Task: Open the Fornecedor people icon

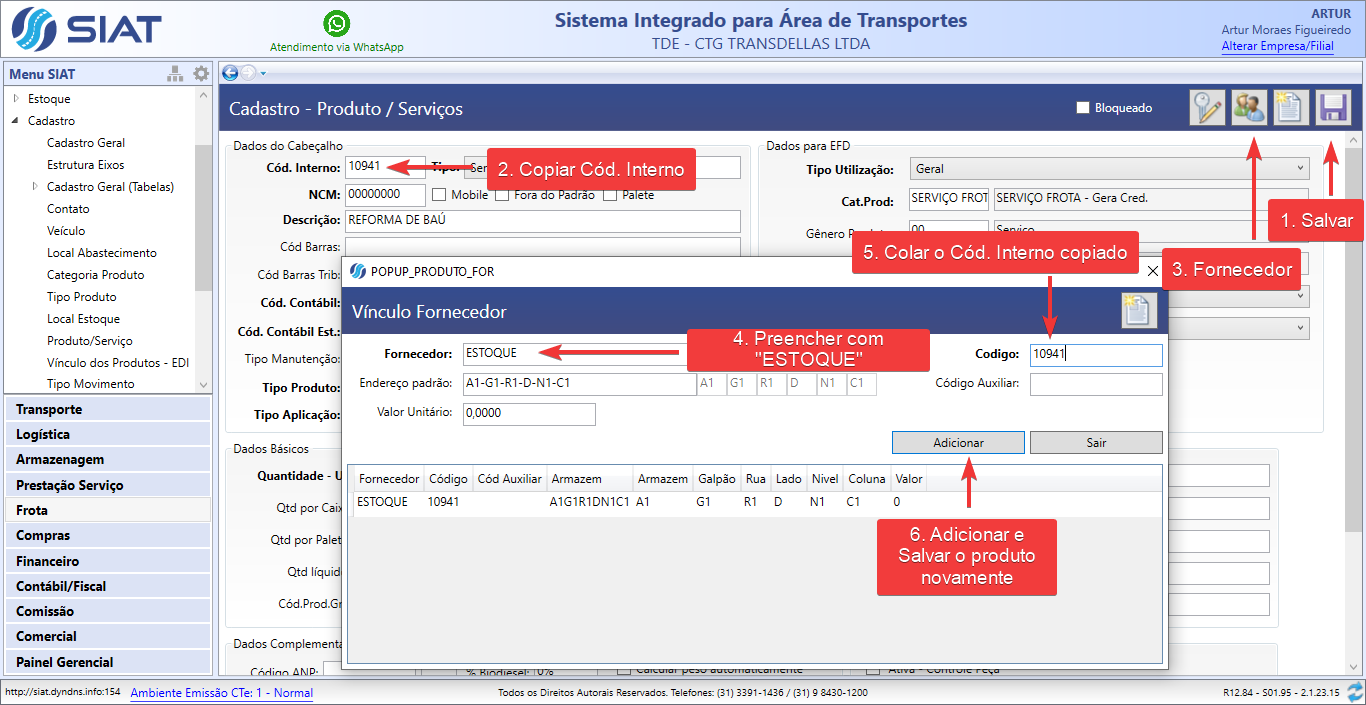Action: click(x=1248, y=108)
